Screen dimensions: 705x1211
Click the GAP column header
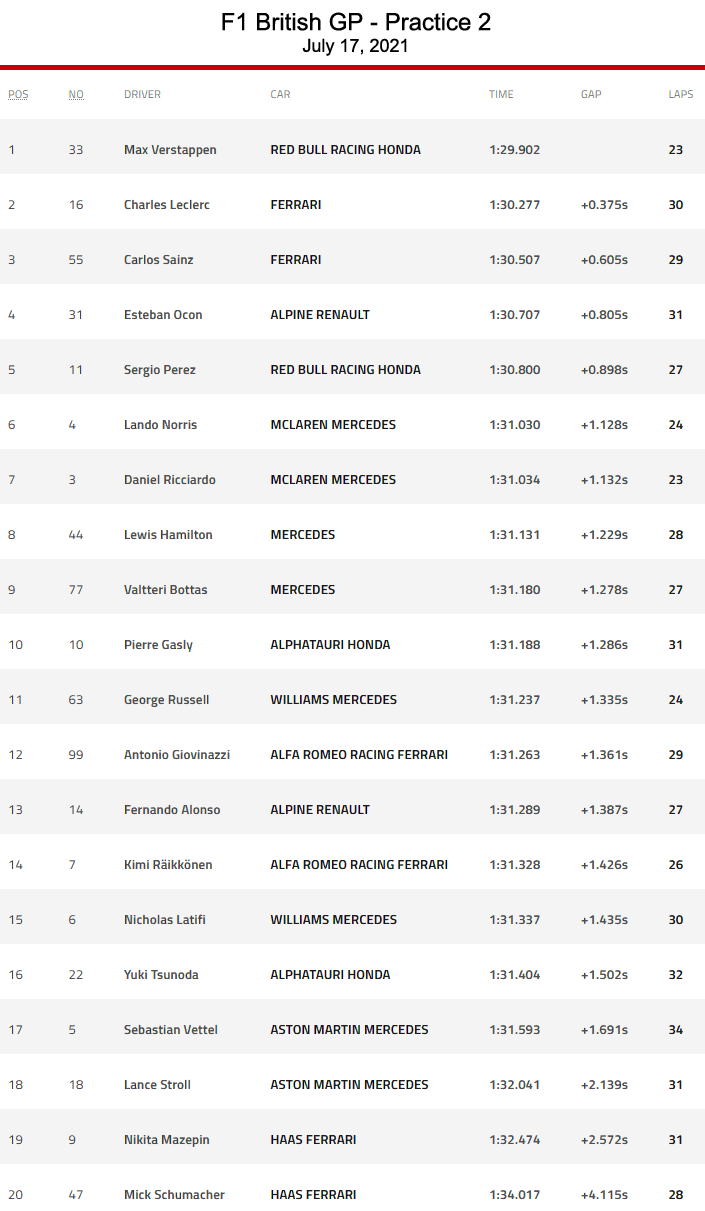point(591,95)
